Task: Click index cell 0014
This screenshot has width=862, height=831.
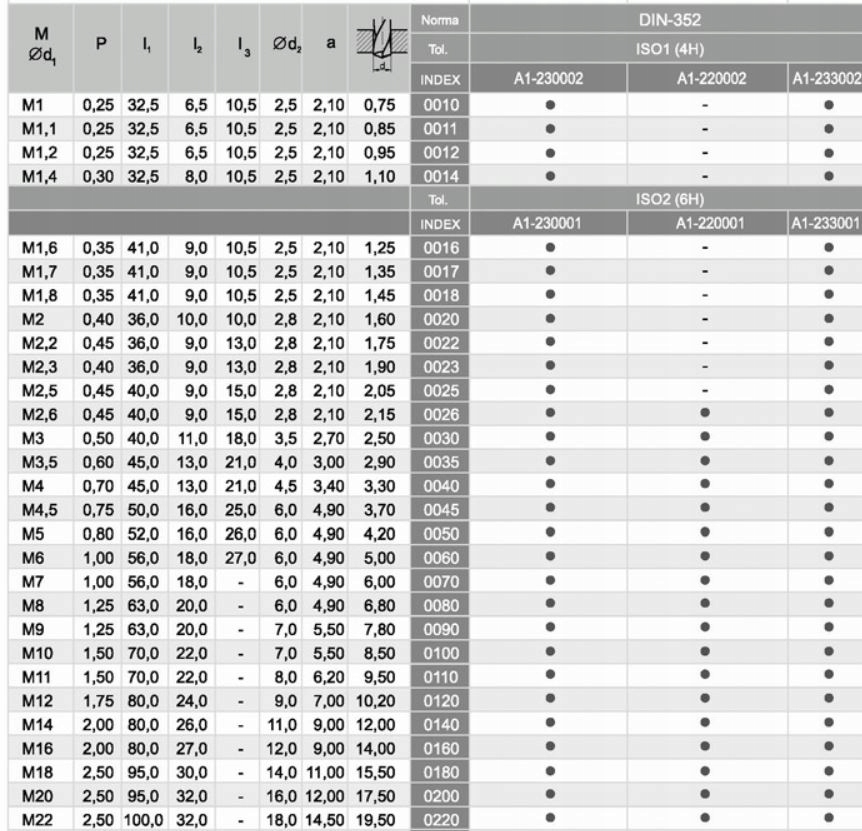Action: tap(440, 176)
